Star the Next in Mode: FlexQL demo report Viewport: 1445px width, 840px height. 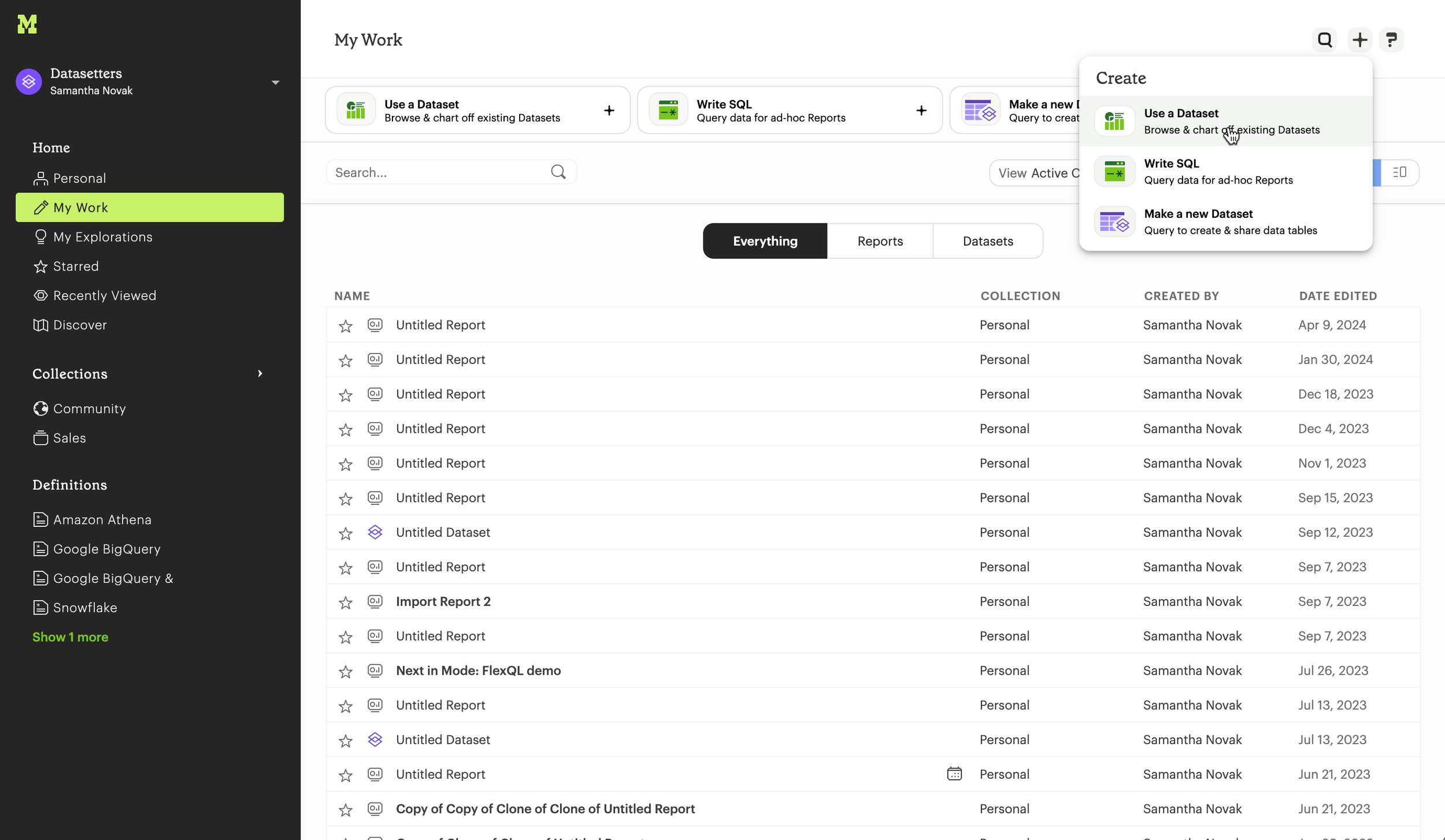pos(346,672)
